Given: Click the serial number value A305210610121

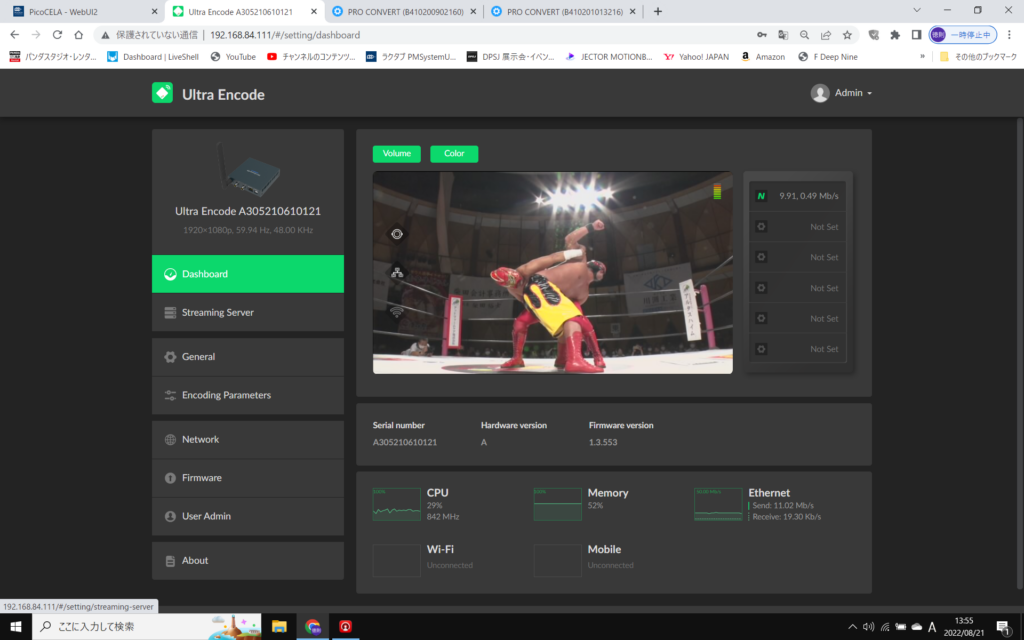Looking at the screenshot, I should 405,442.
